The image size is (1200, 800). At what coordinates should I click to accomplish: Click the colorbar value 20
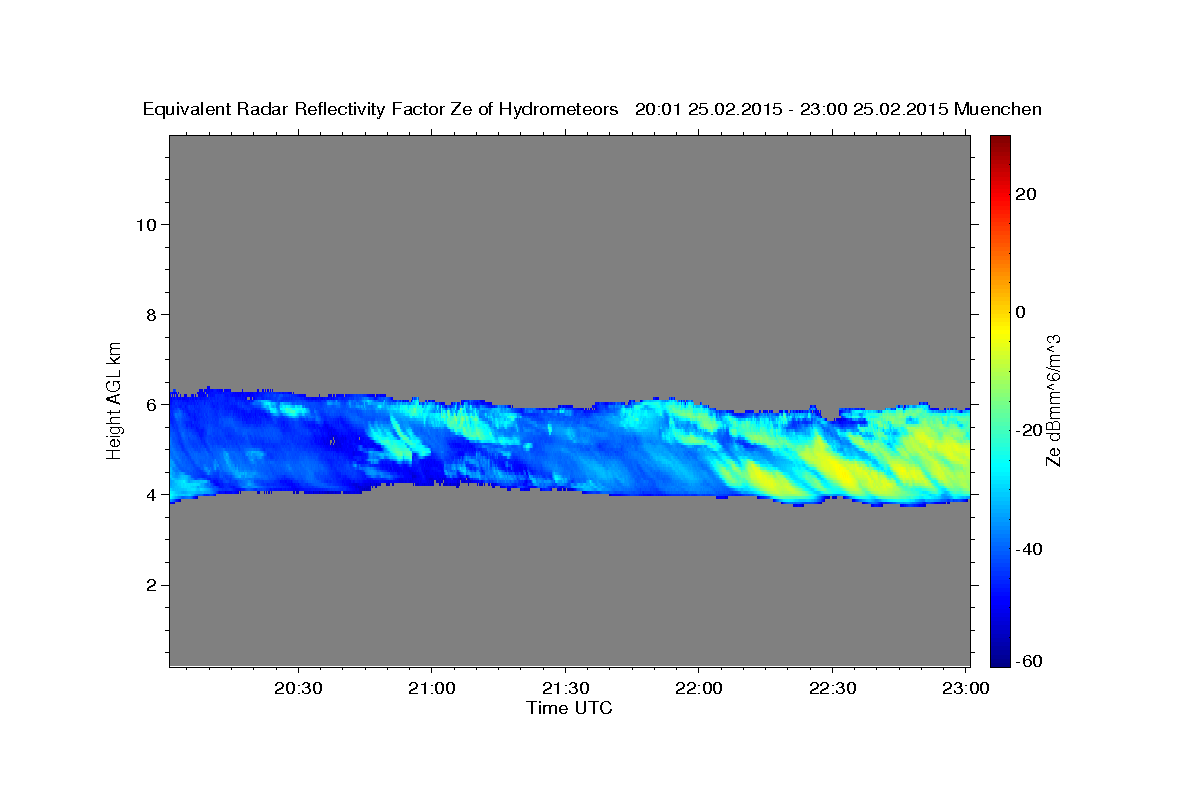[x=1026, y=194]
